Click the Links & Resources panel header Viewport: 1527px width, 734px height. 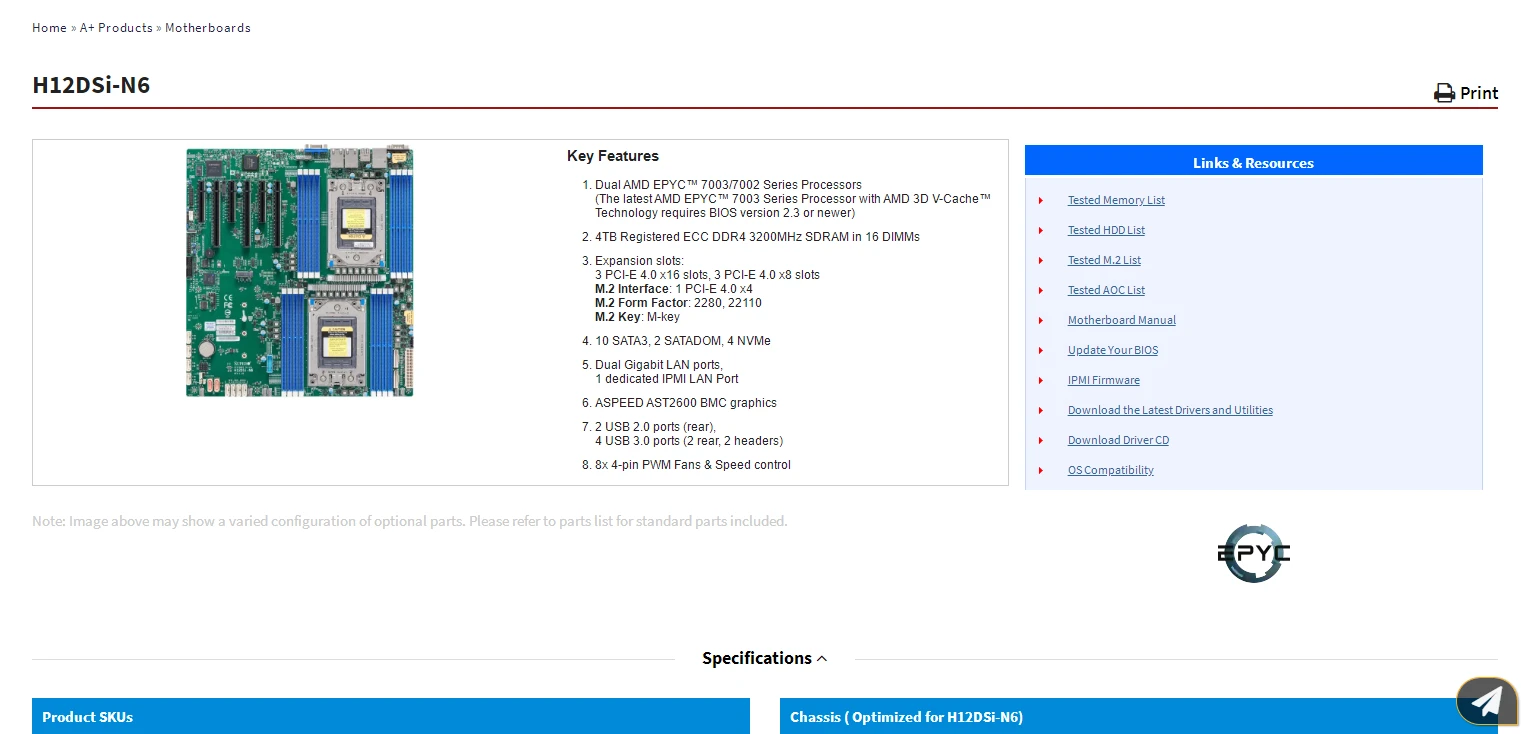tap(1254, 162)
